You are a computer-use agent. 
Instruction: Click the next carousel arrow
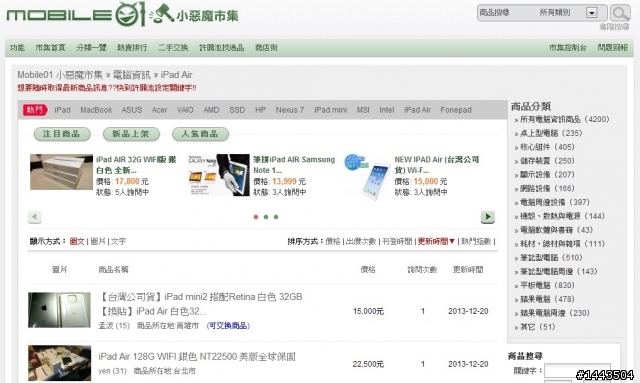point(488,217)
